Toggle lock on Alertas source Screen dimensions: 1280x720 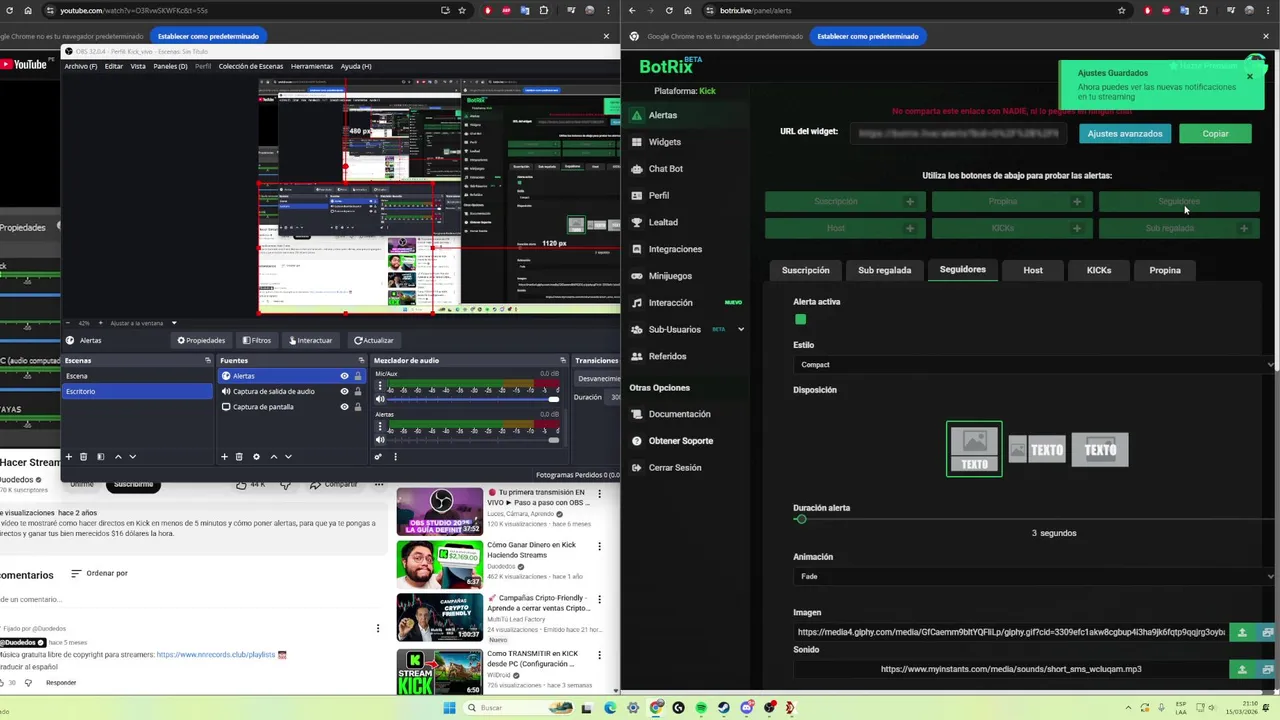pyautogui.click(x=358, y=376)
